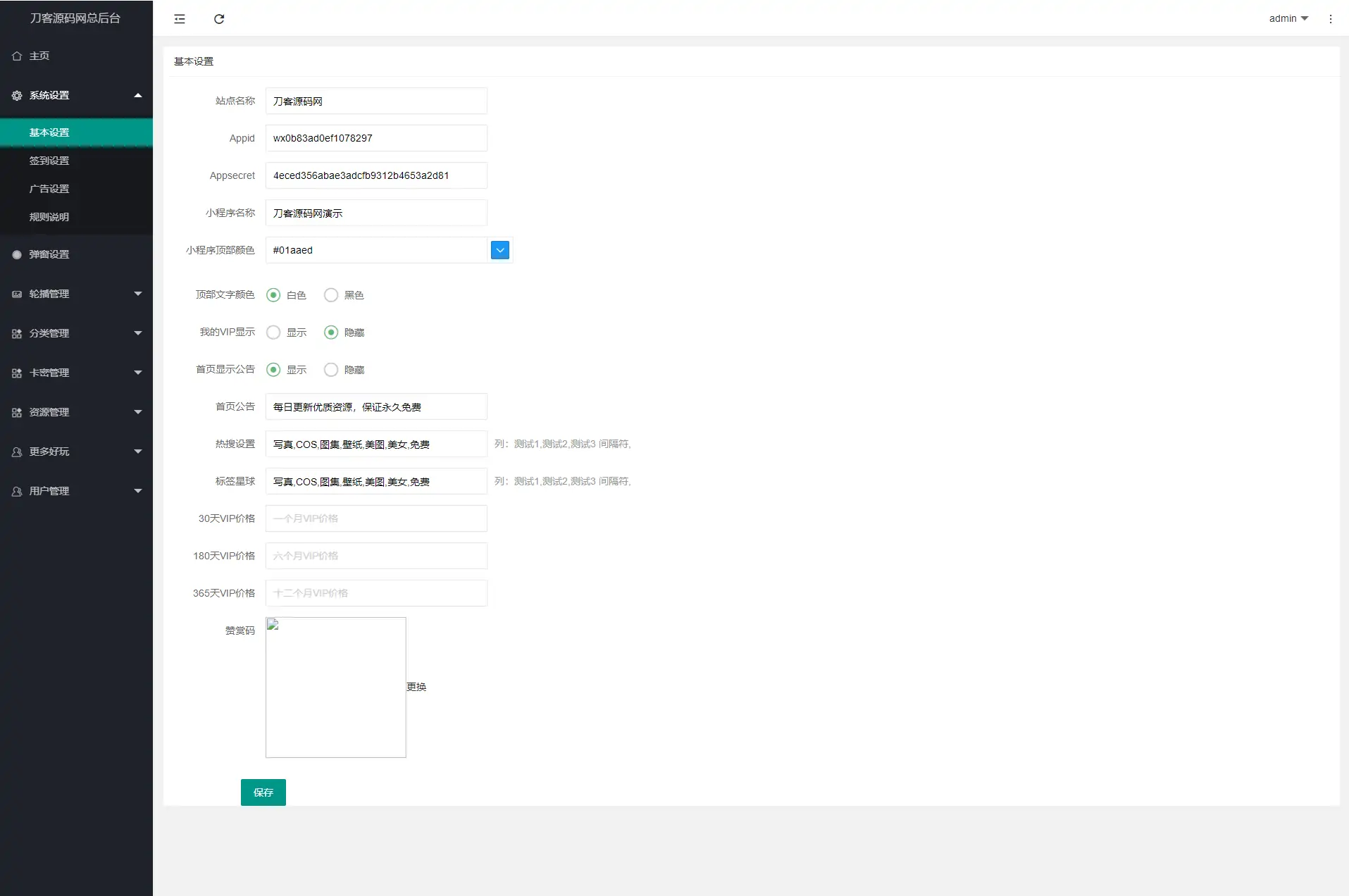1349x896 pixels.
Task: Open the 卡密管理 card-key management icon
Action: [17, 373]
